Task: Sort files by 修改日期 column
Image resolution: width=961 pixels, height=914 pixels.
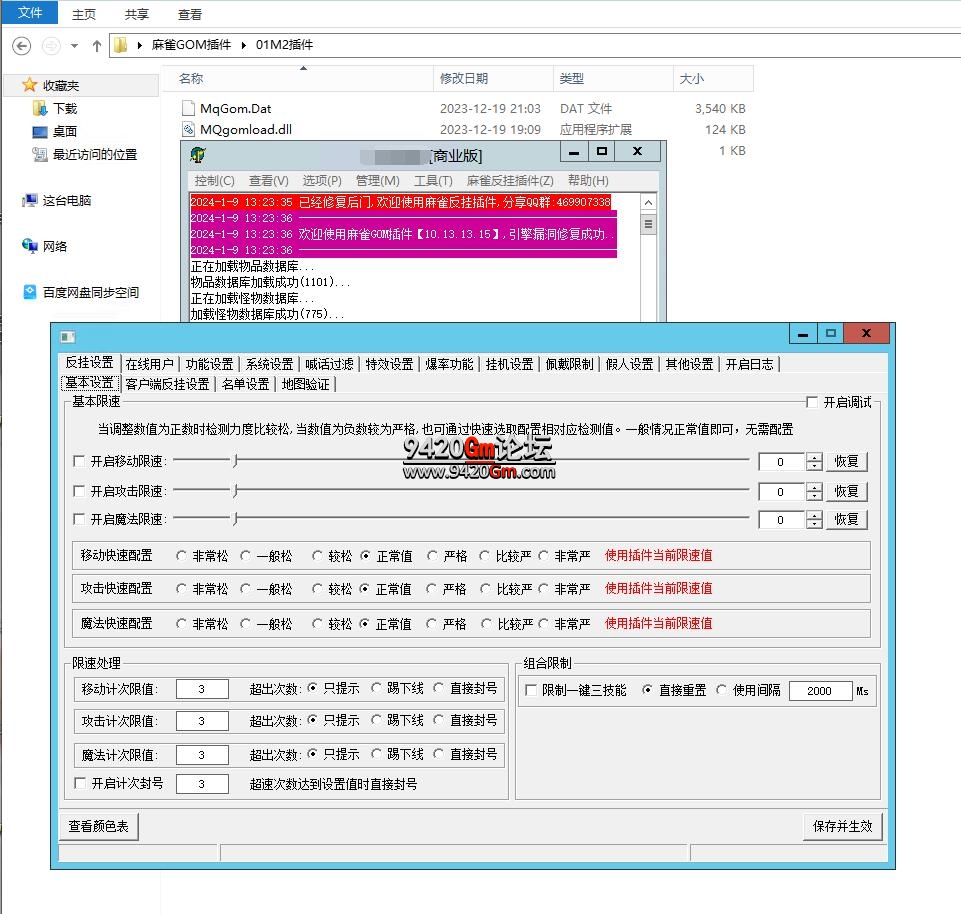Action: 493,78
